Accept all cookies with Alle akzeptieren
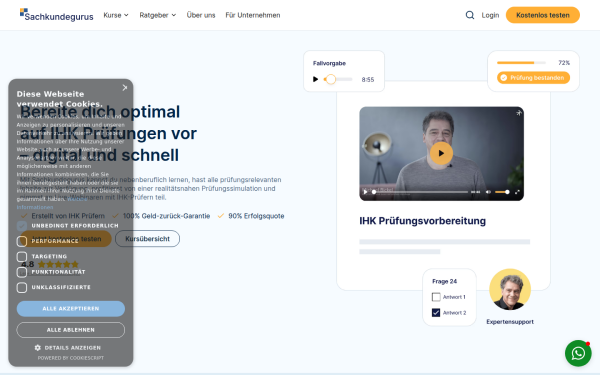 [71, 308]
